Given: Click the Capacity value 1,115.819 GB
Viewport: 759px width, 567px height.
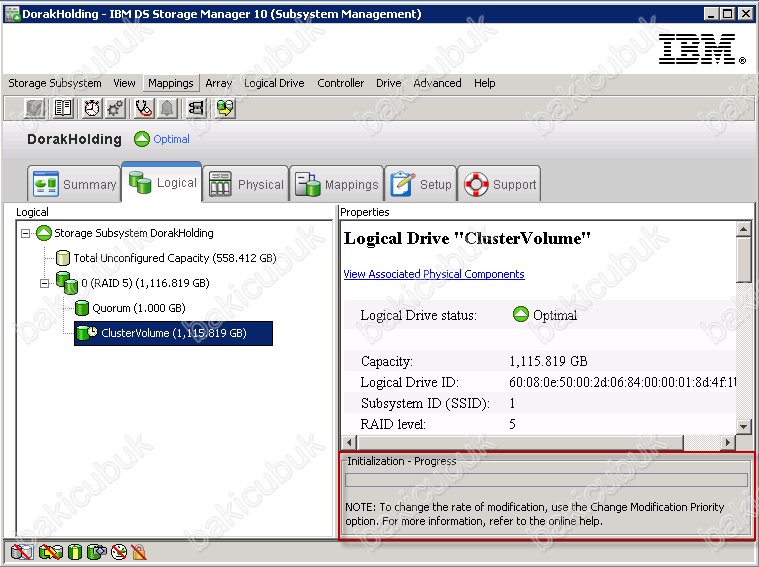Looking at the screenshot, I should [x=548, y=361].
